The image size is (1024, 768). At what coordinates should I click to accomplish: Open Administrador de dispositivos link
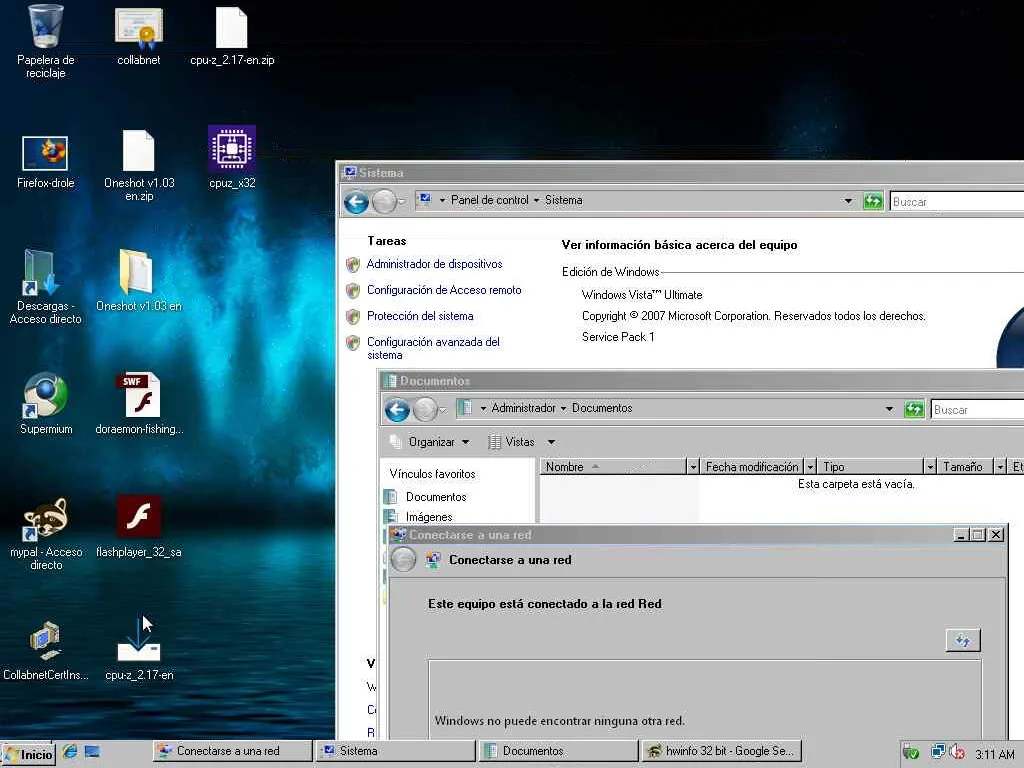434,264
